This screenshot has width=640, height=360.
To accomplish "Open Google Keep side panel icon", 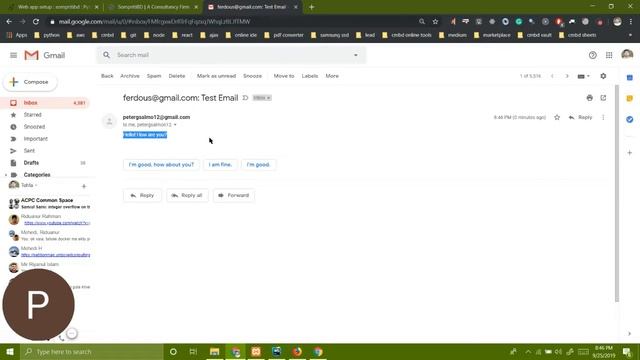I will tap(629, 98).
